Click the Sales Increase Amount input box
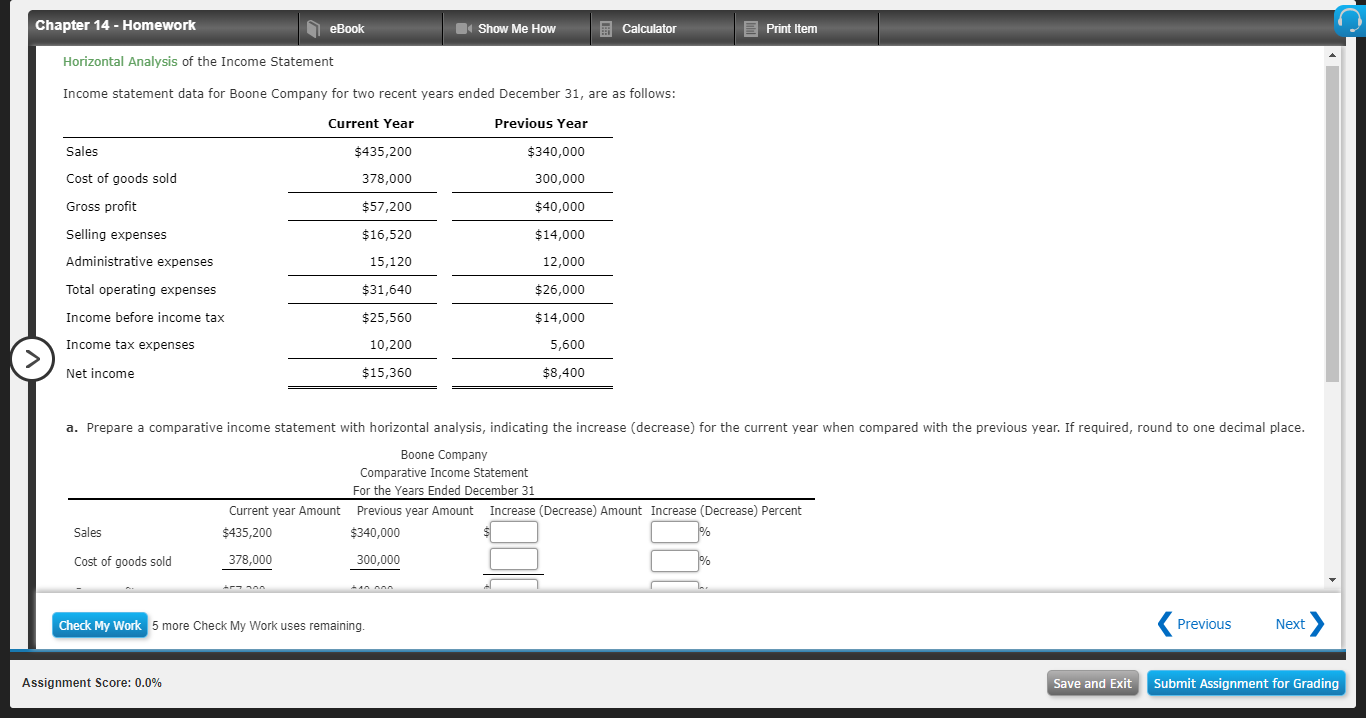This screenshot has height=718, width=1366. click(513, 531)
